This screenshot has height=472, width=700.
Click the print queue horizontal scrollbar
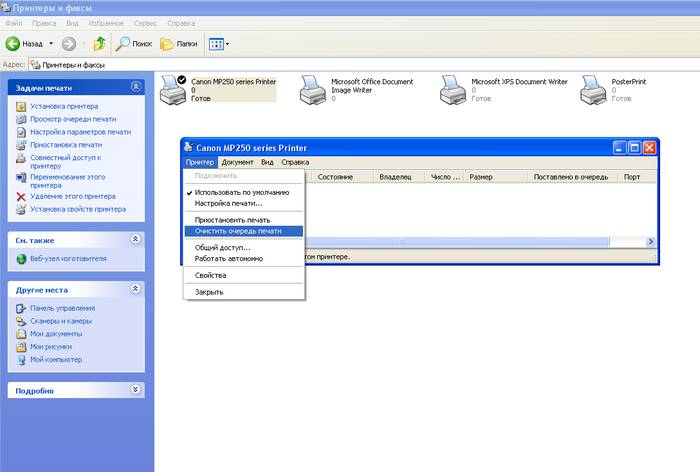click(480, 241)
